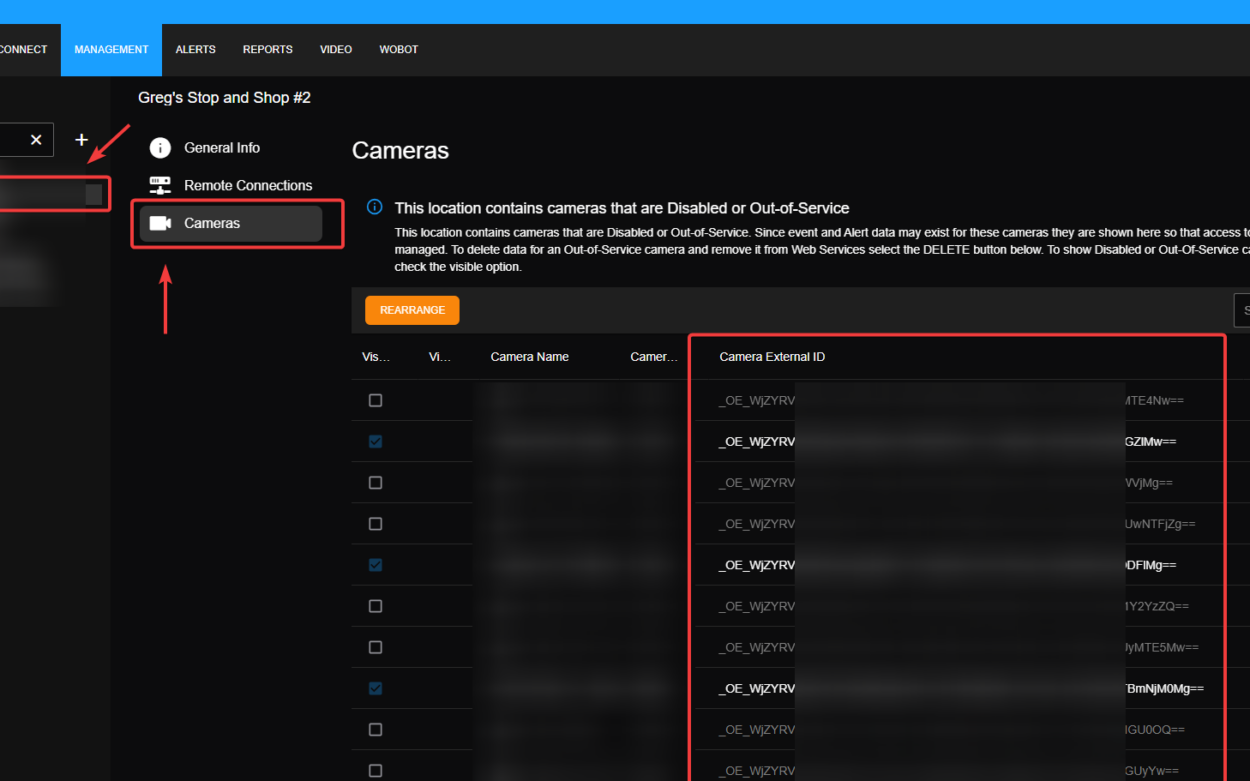Toggle the checkbox for ID ending Y2YzZQ==
The width and height of the screenshot is (1250, 781).
(376, 606)
